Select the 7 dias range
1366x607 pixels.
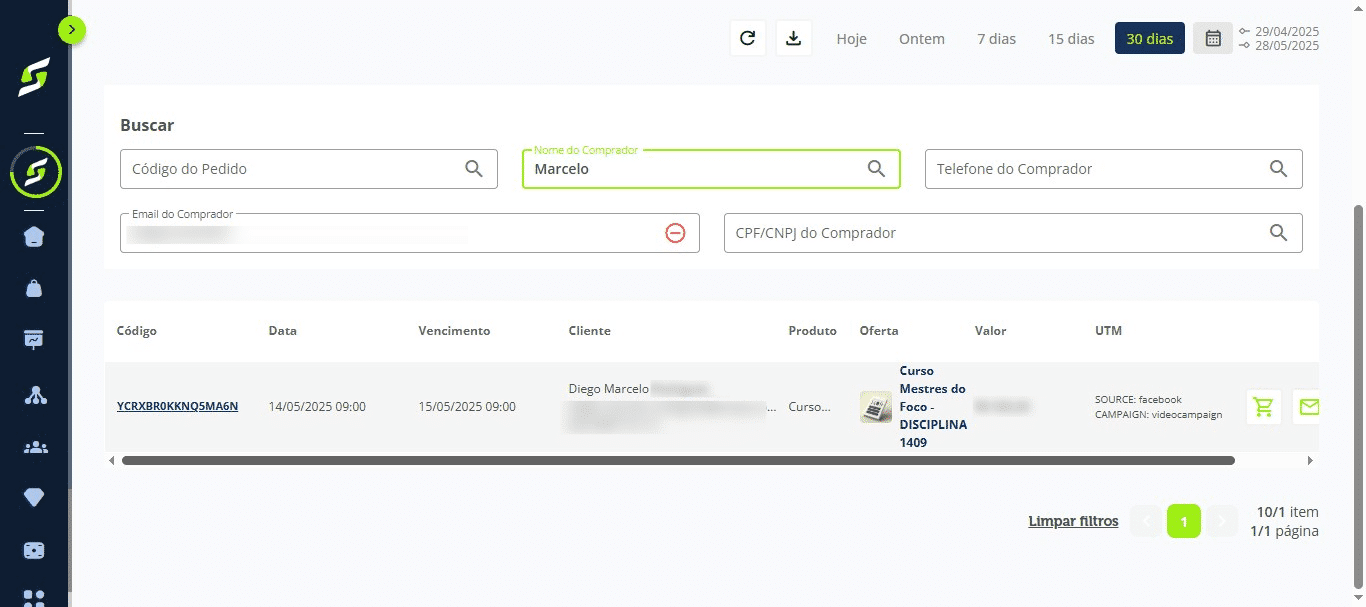(x=996, y=39)
